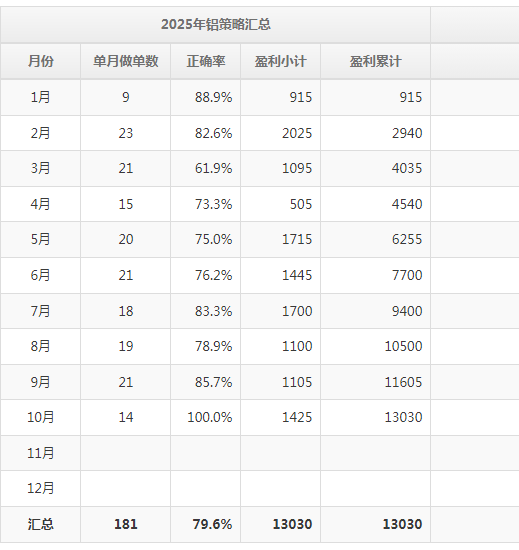Click the title cell 2025年铝策略汇总
Screen dimensions: 519x550
(x=215, y=25)
